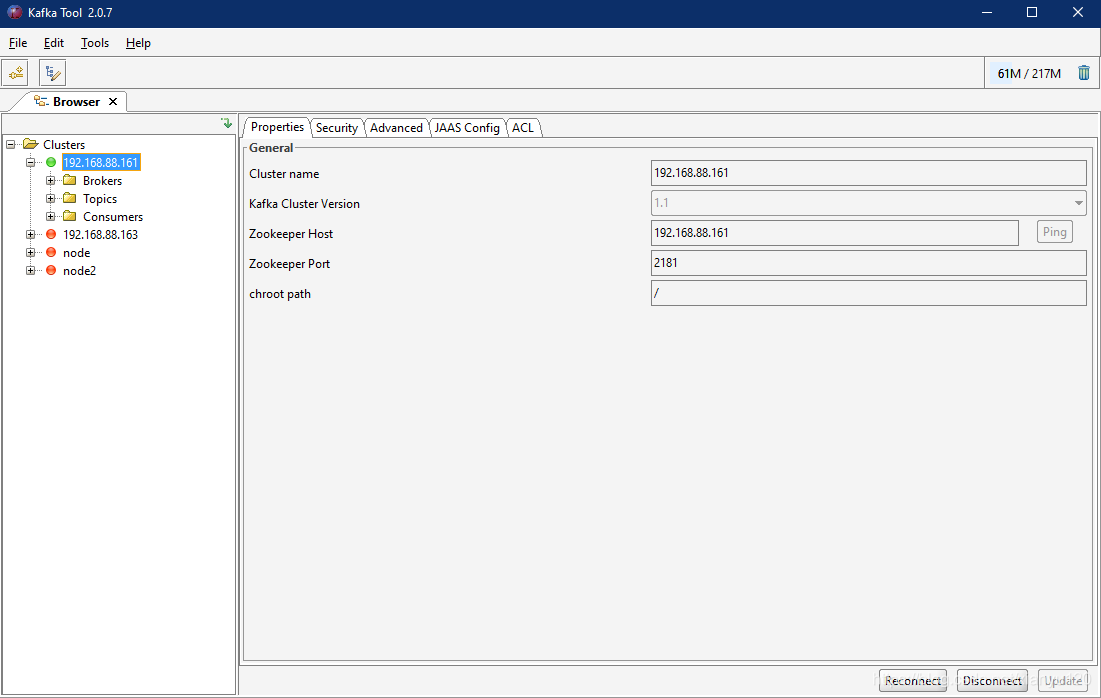The height and width of the screenshot is (698, 1101).
Task: Open the File menu
Action: point(18,43)
